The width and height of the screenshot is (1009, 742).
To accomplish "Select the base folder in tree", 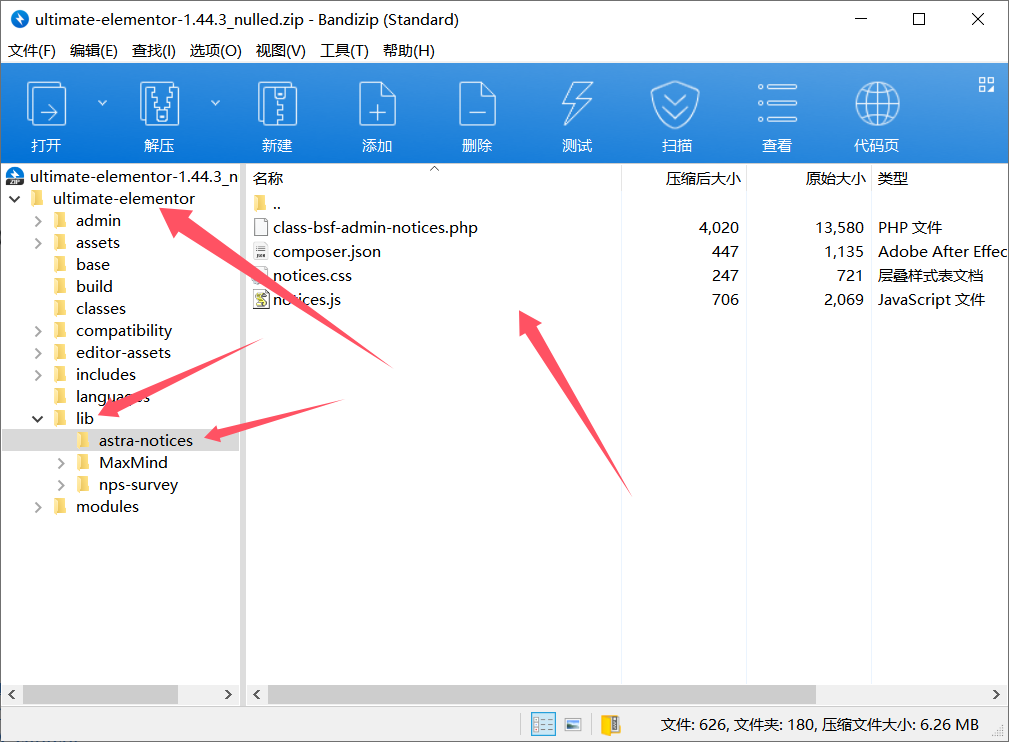I will tap(93, 264).
